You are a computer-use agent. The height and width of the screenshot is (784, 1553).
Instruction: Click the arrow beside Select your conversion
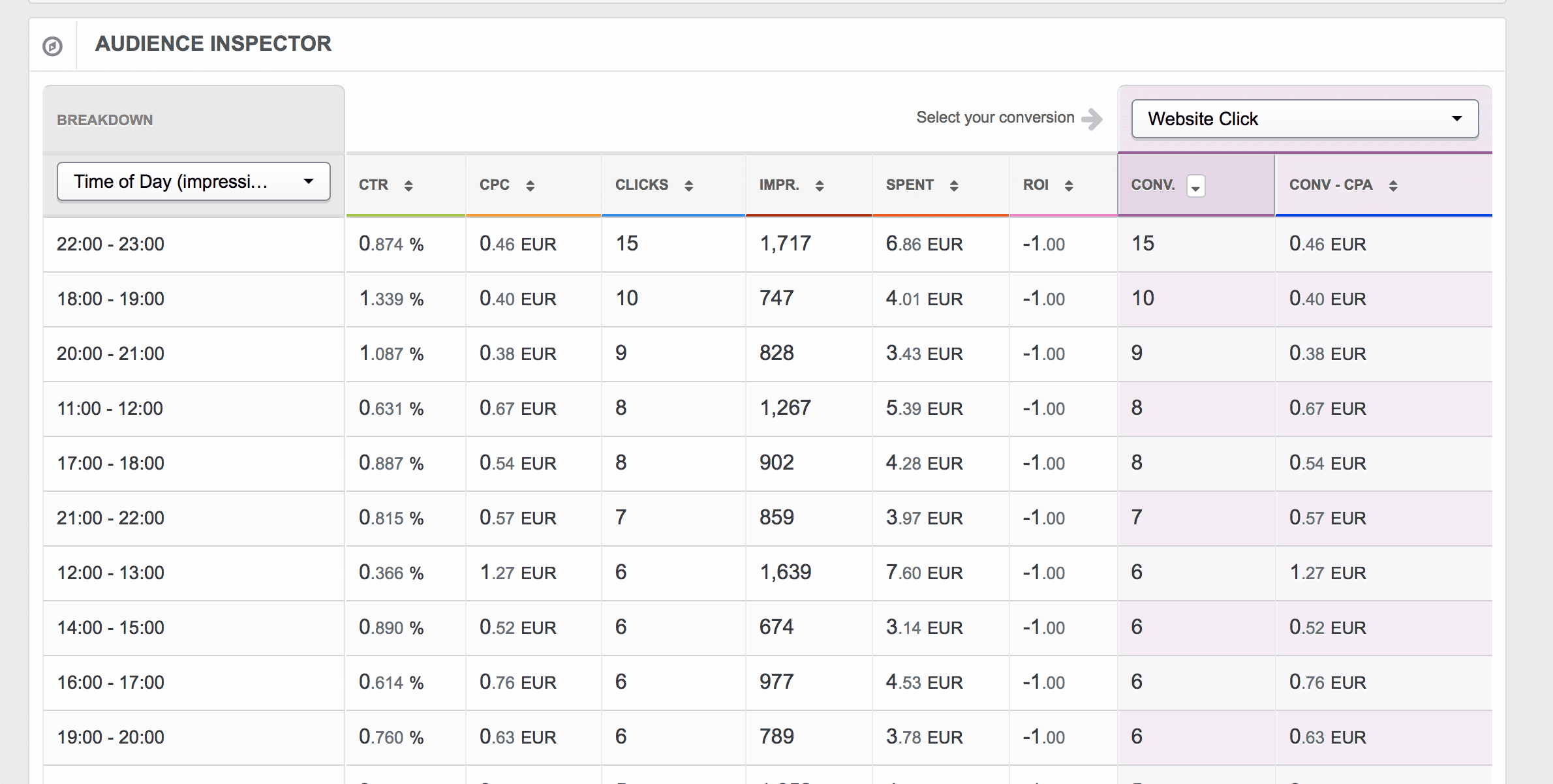(1092, 119)
